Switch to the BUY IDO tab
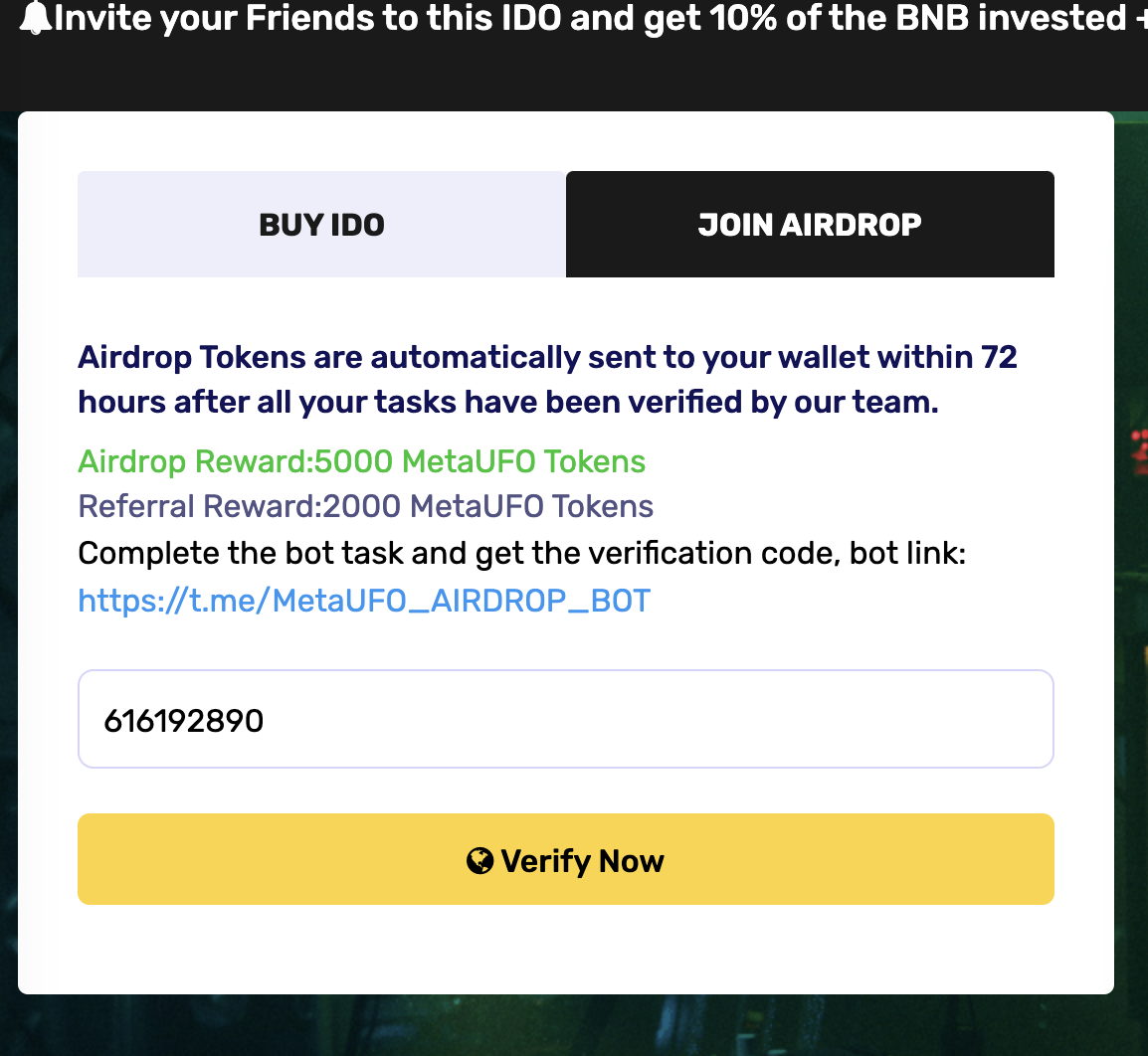 321,225
